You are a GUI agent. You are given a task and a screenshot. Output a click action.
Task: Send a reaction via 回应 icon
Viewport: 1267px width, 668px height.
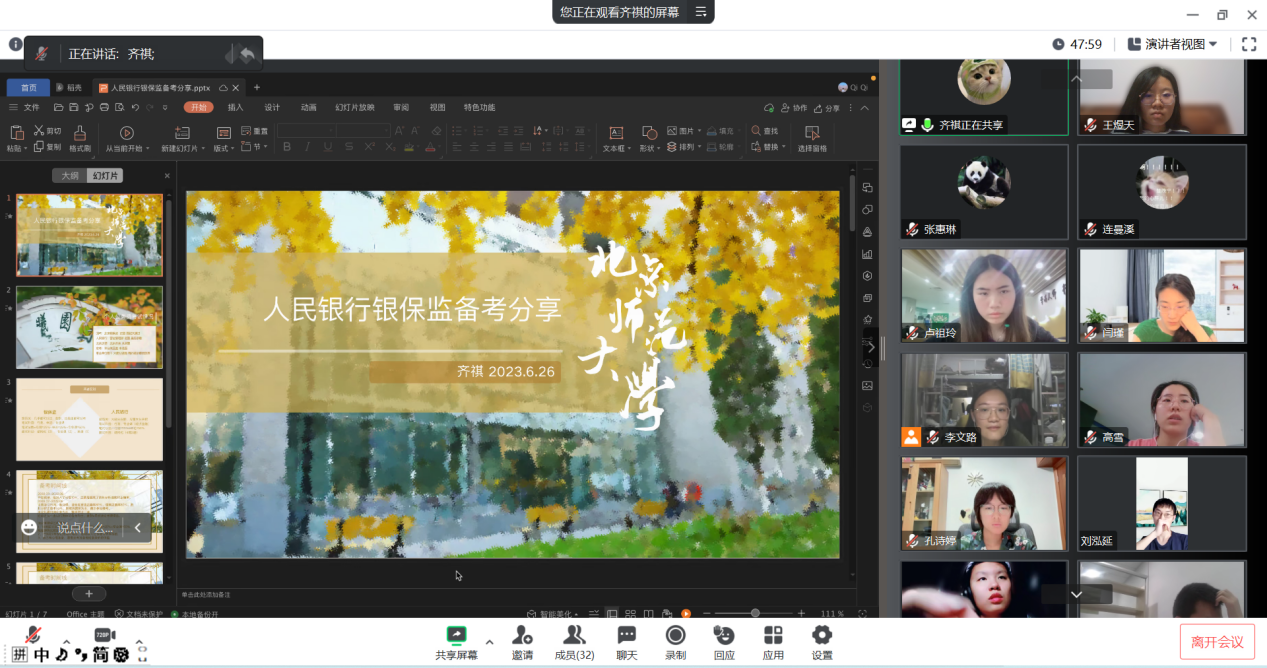(724, 635)
